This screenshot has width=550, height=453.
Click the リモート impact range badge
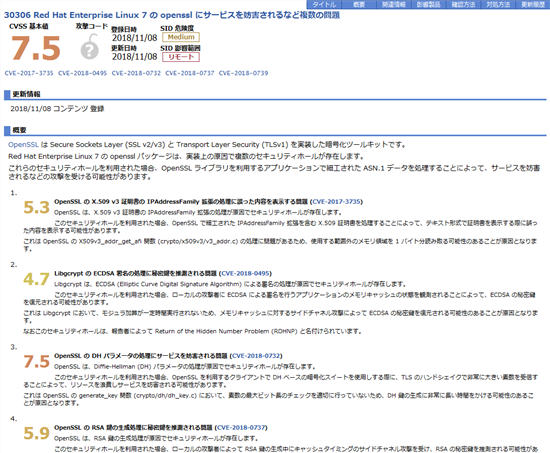[181, 57]
